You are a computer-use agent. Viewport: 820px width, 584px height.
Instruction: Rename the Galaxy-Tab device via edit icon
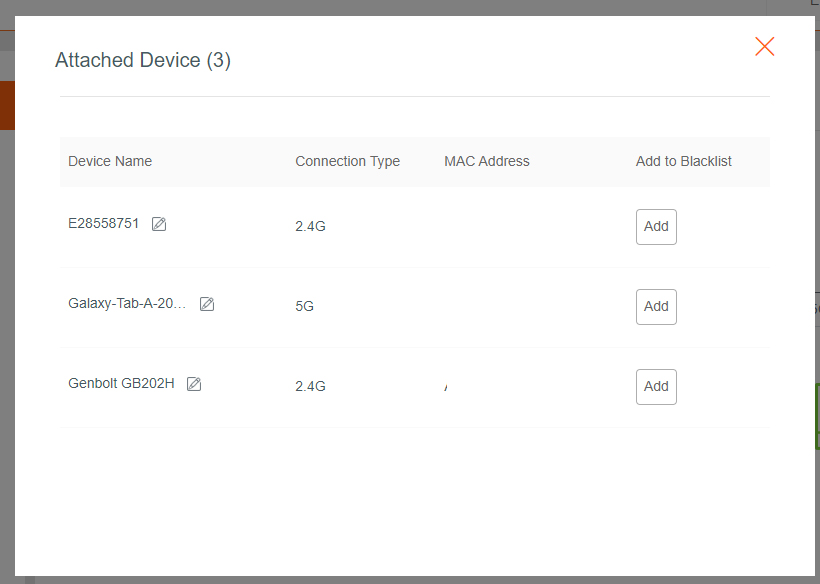click(x=207, y=304)
